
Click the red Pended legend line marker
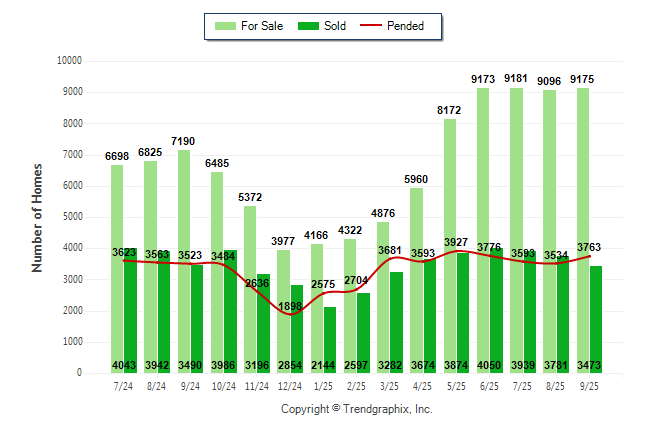[x=377, y=26]
